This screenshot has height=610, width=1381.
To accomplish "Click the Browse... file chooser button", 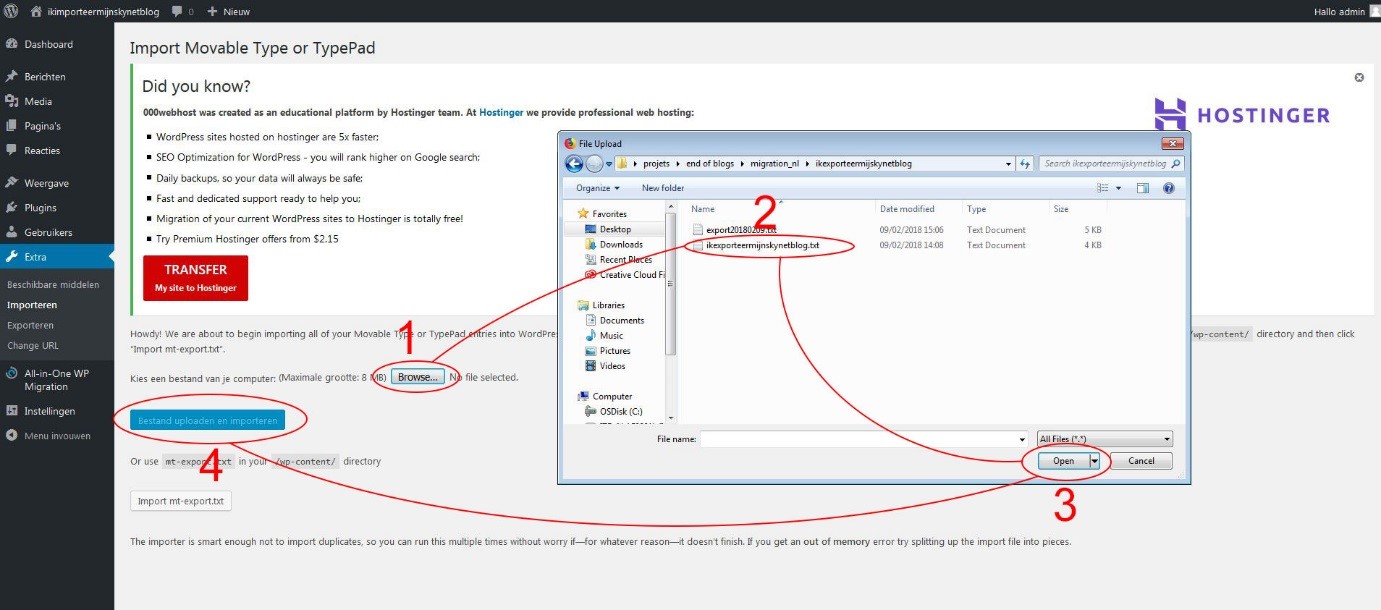I will [x=417, y=377].
